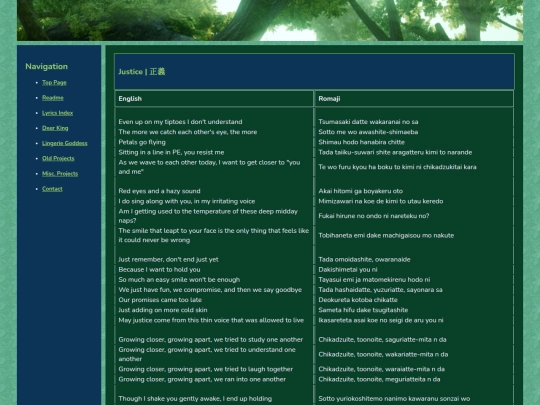Click "Deokureta kotoba chikatte"
The height and width of the screenshot is (405, 540).
pos(358,300)
